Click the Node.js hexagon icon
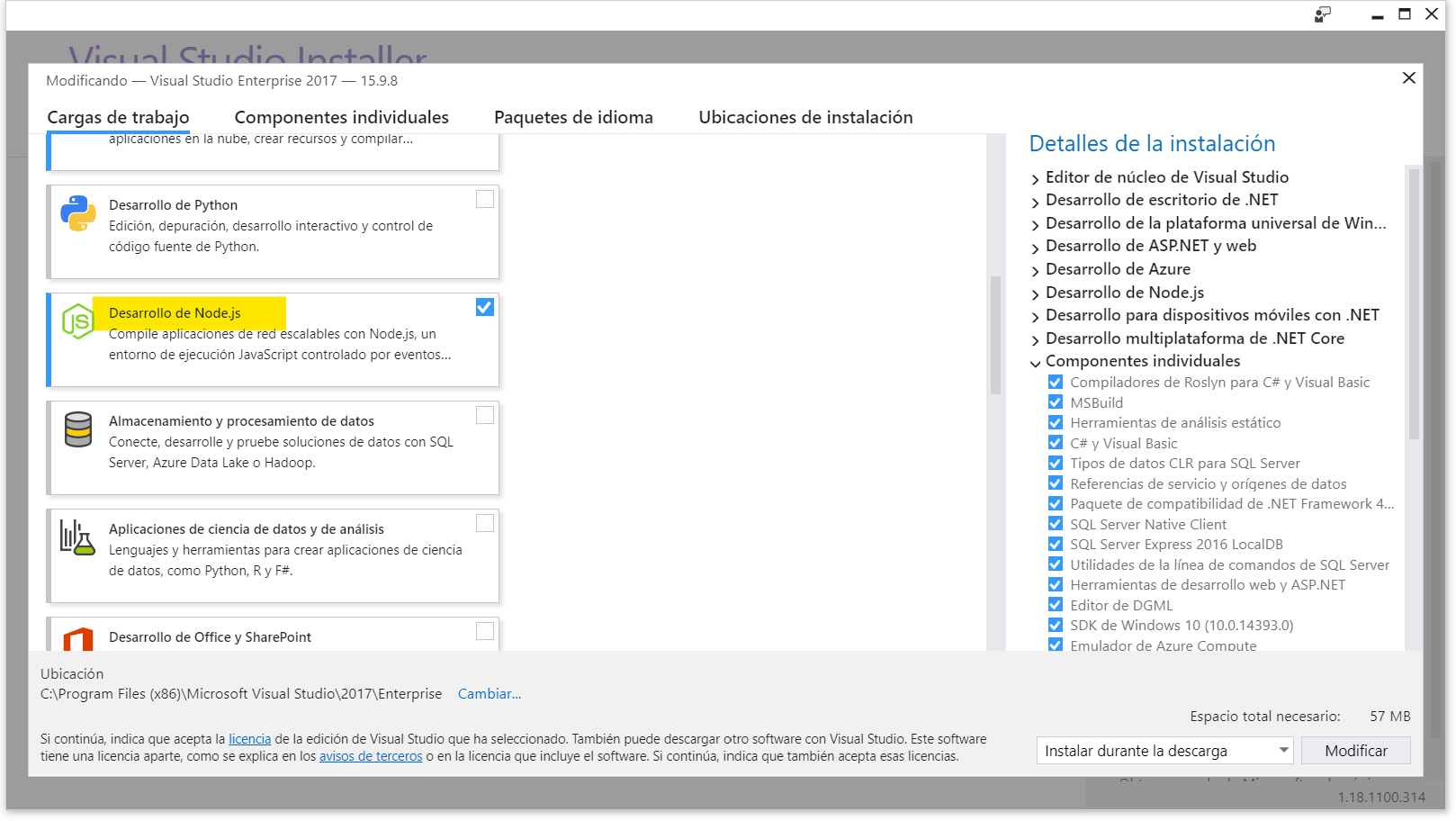Viewport: 1456px width, 821px height. [x=77, y=321]
